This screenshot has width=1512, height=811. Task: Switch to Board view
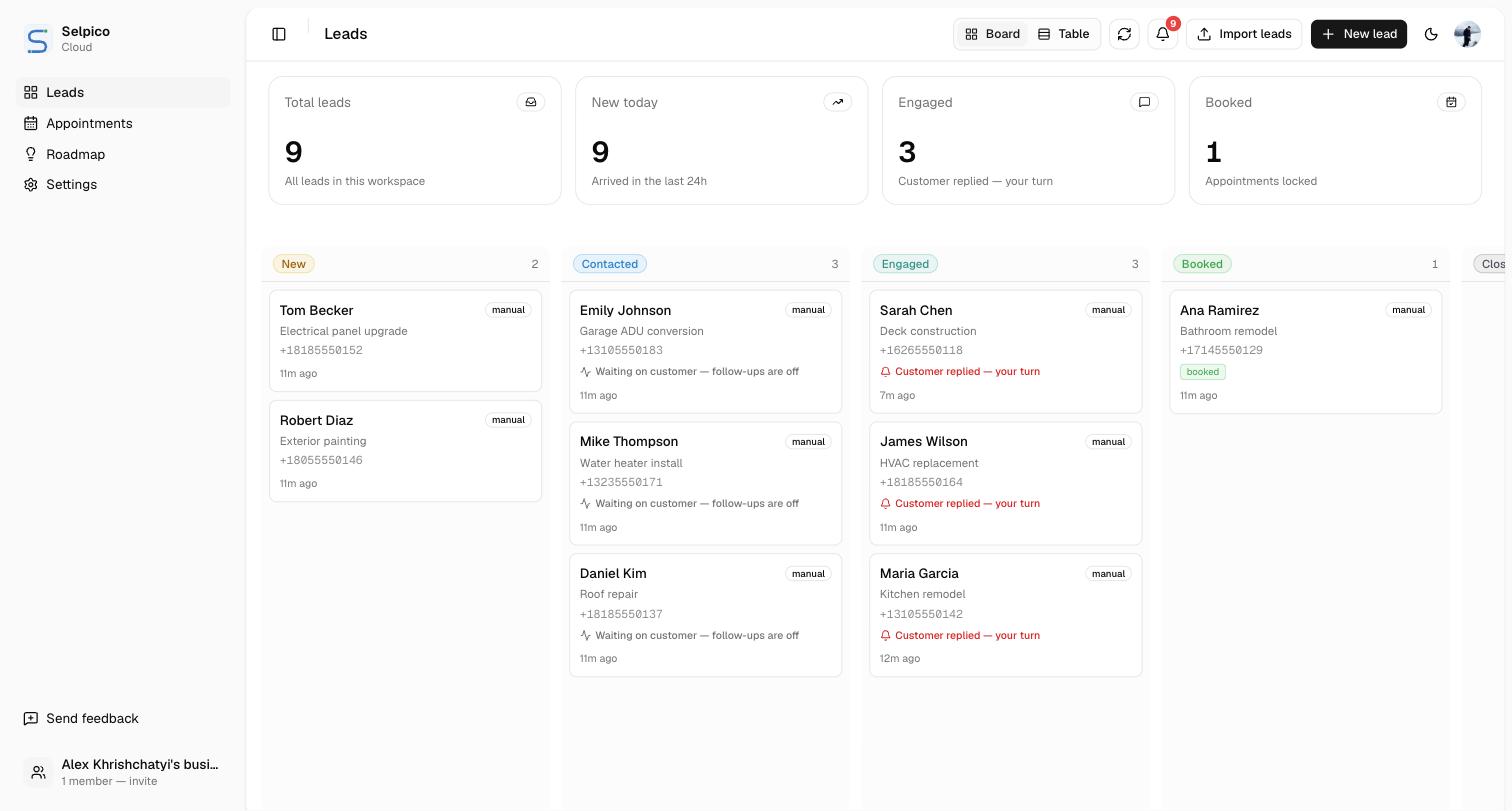tap(992, 34)
